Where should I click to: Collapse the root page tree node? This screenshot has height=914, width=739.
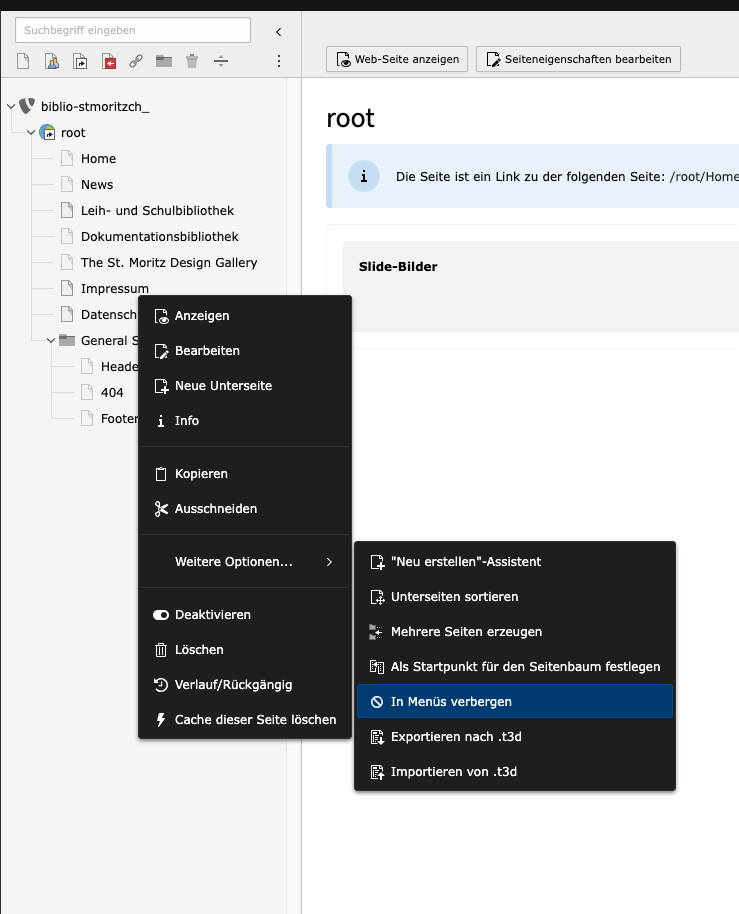point(31,133)
